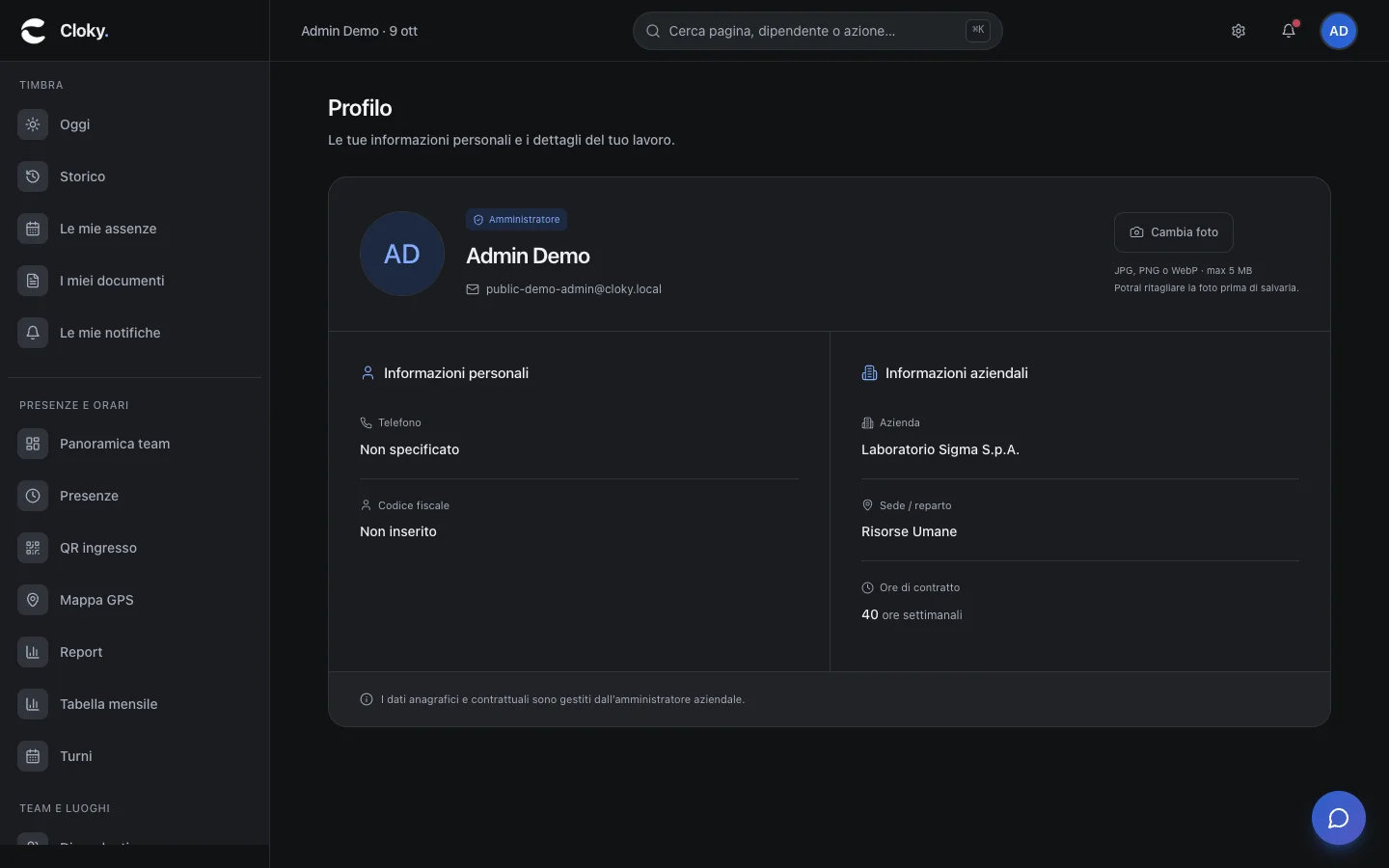The height and width of the screenshot is (868, 1389).
Task: Click the 40 ore settimanali value
Action: (912, 614)
